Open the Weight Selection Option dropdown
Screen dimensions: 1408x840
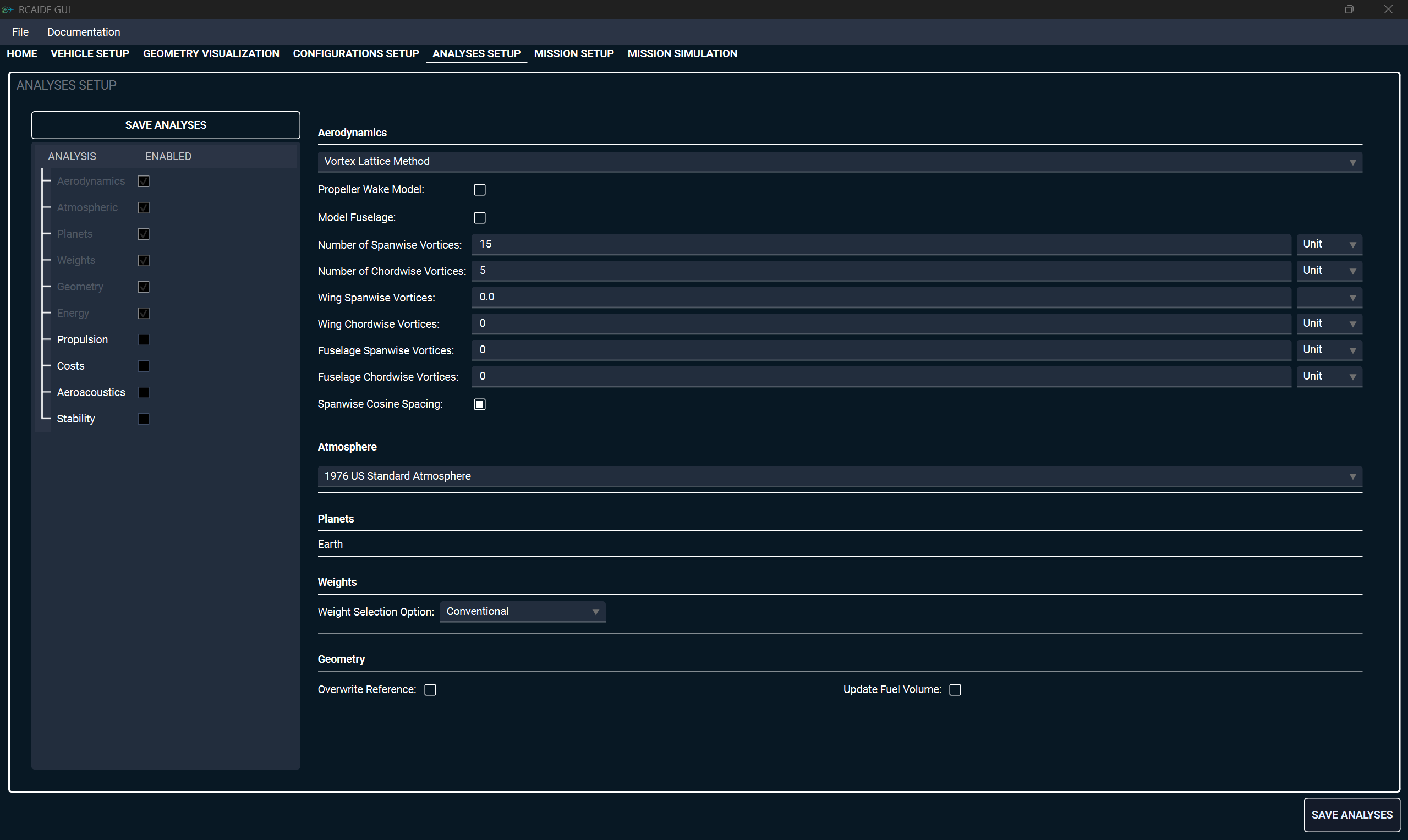(523, 612)
